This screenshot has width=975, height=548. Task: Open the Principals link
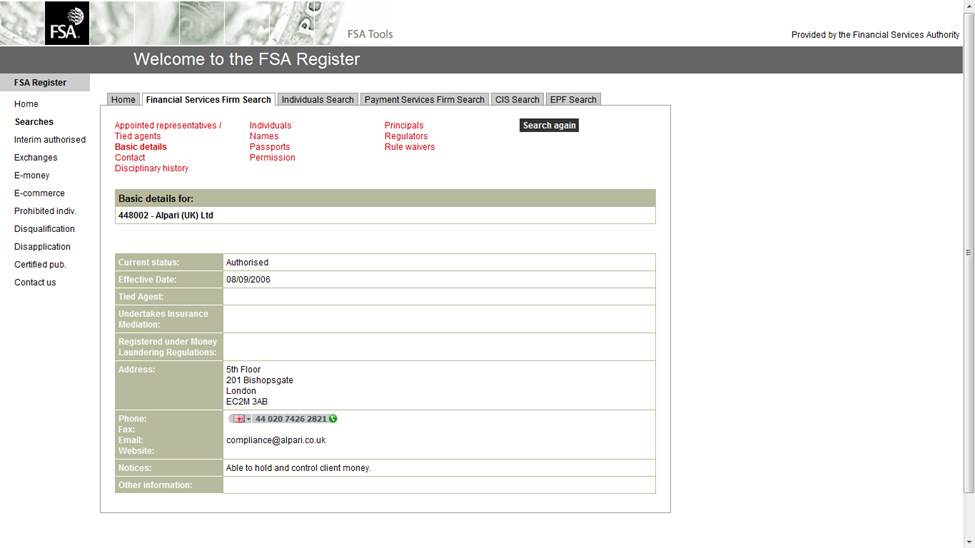(x=404, y=125)
